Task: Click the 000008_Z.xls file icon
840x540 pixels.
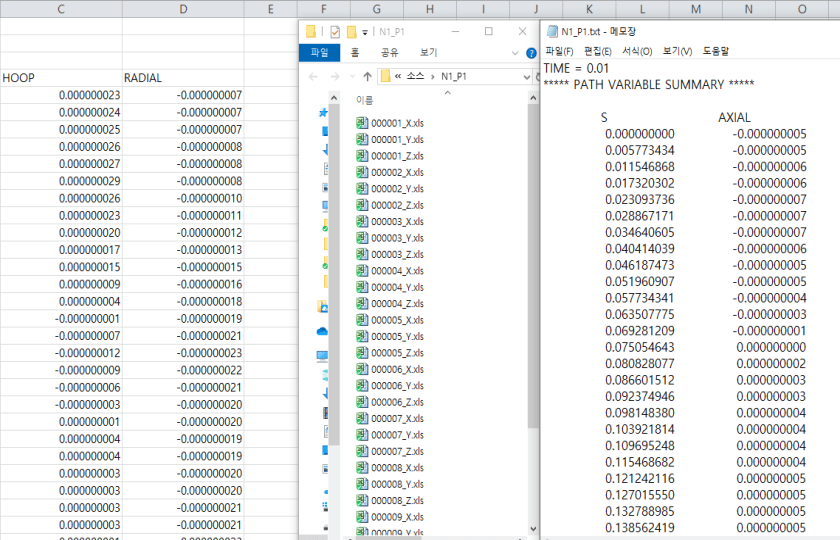Action: click(362, 500)
